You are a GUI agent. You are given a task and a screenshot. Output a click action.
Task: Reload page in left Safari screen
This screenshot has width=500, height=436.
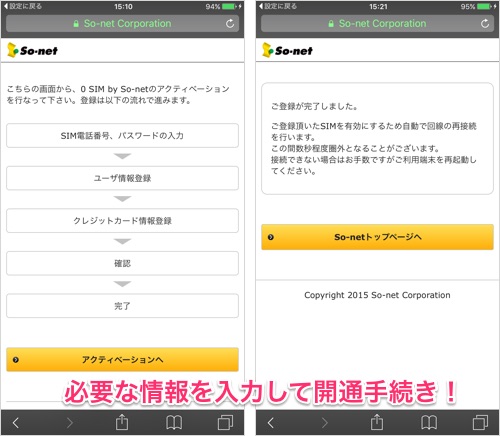(230, 24)
